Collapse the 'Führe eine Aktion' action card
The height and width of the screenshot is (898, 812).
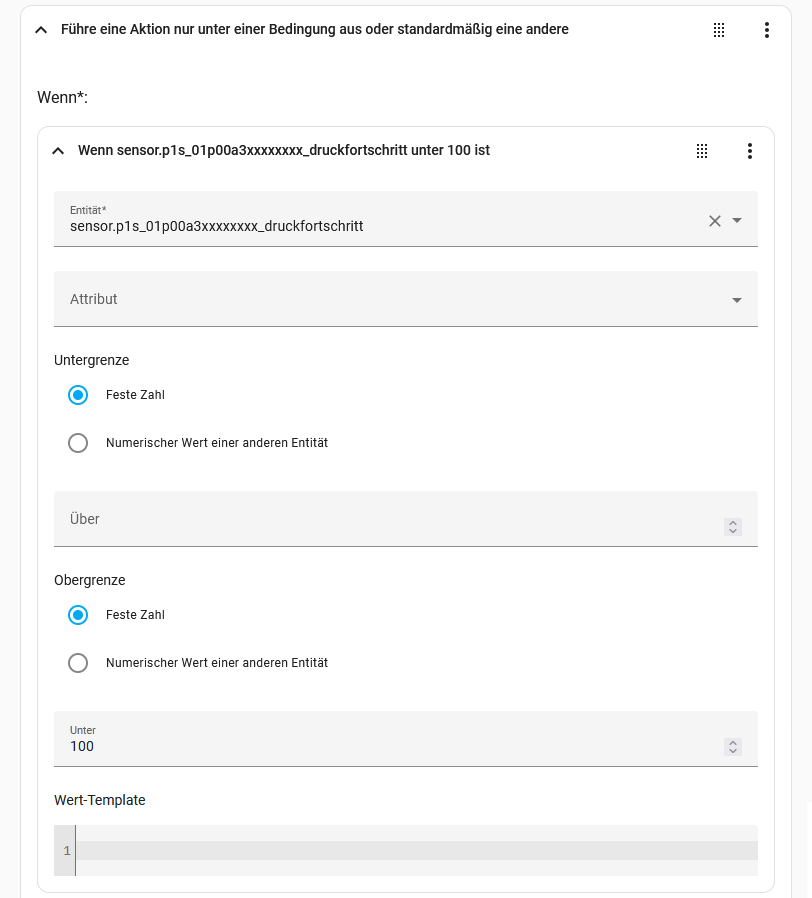coord(41,30)
